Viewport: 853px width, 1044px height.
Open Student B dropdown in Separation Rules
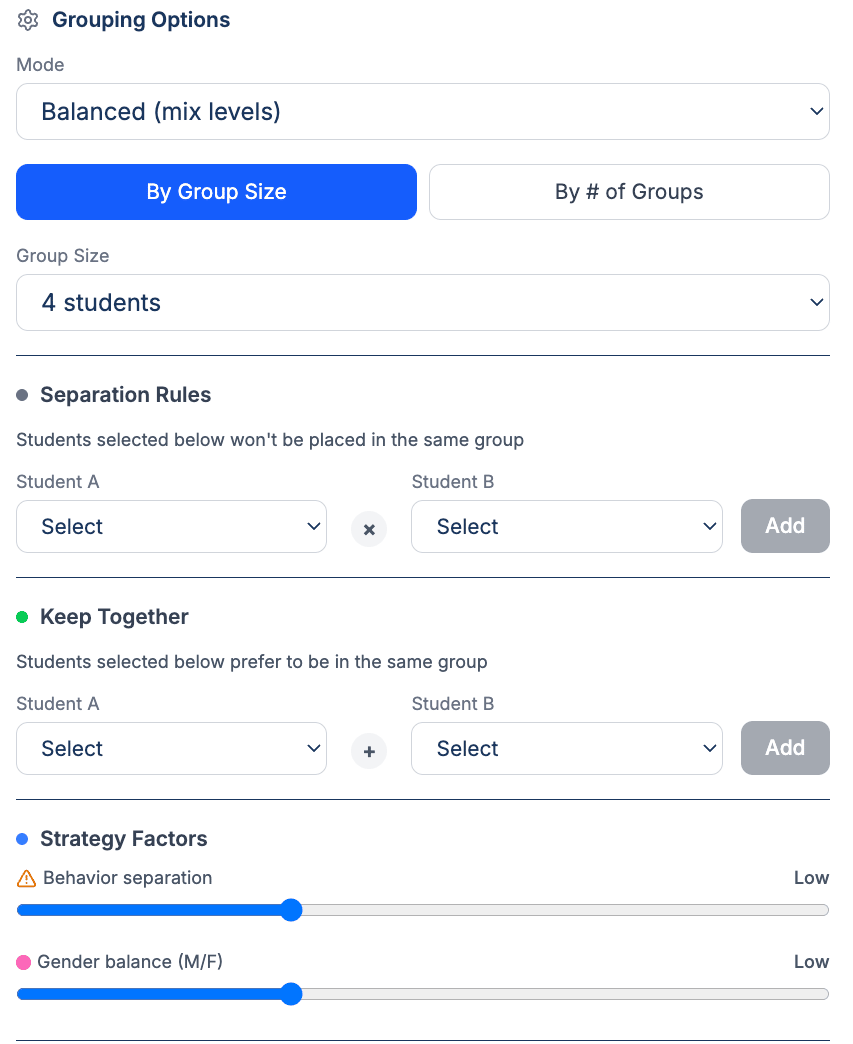566,527
